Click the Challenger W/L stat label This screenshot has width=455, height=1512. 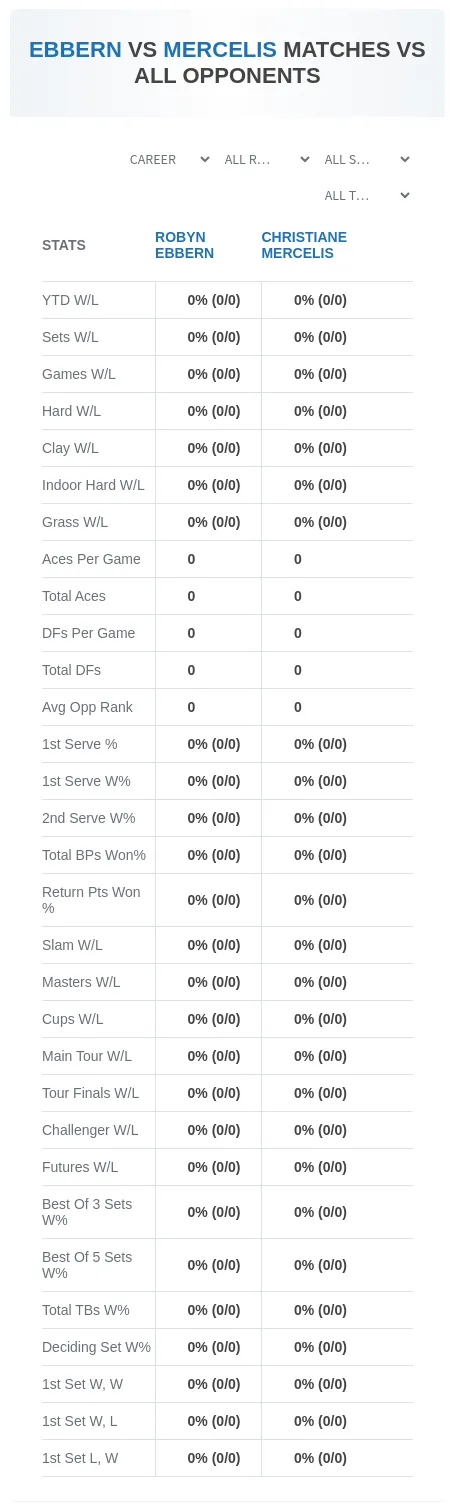[x=90, y=1130]
